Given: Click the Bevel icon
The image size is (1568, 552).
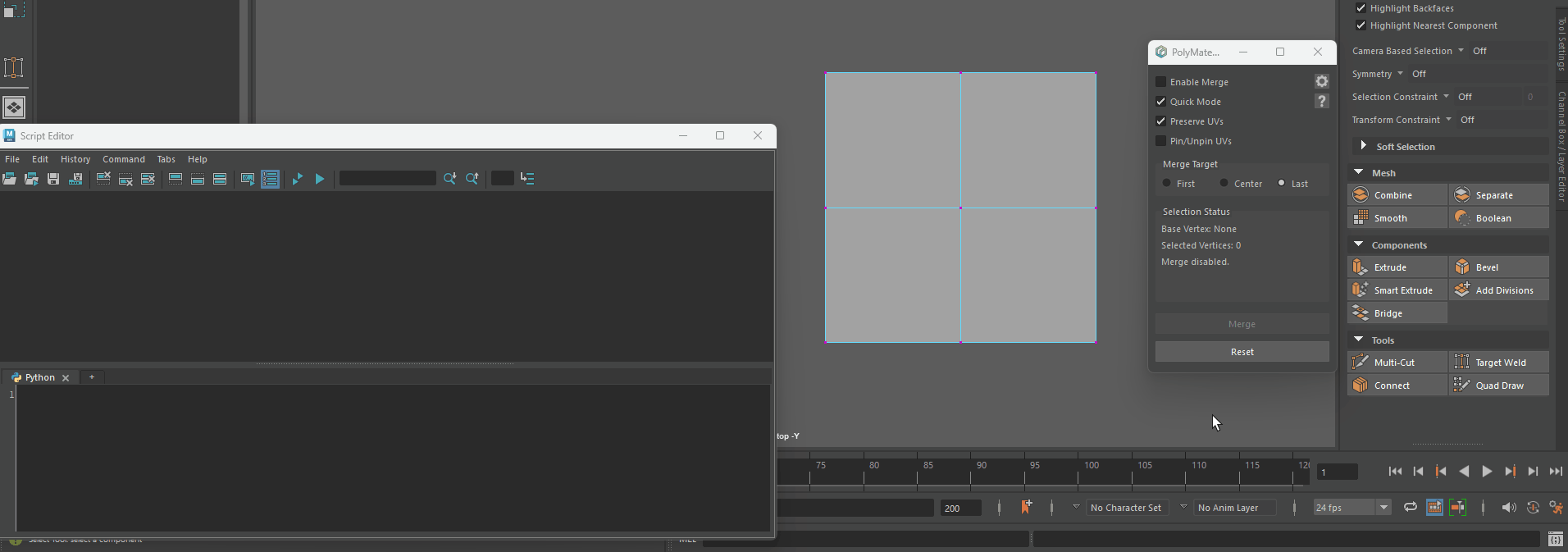Looking at the screenshot, I should pyautogui.click(x=1462, y=267).
